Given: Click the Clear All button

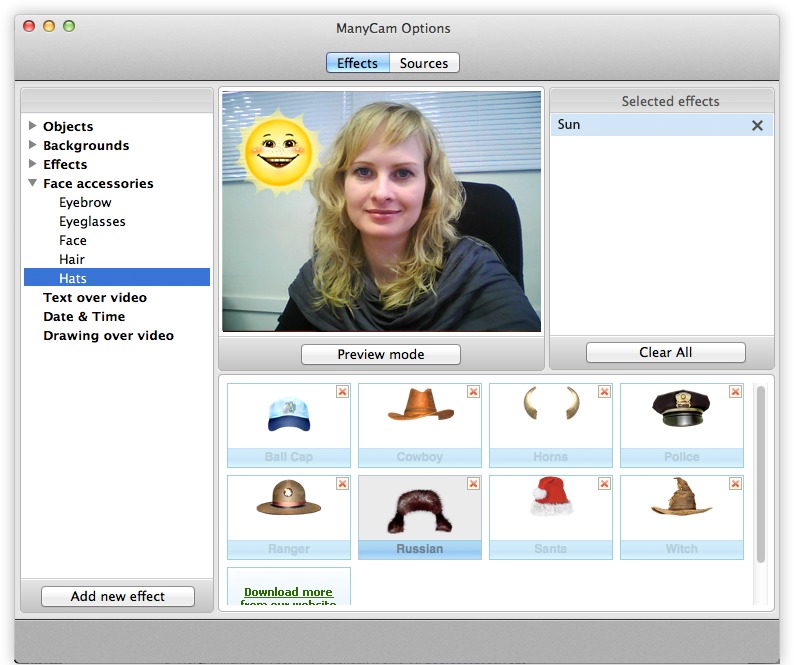Looking at the screenshot, I should tap(665, 353).
